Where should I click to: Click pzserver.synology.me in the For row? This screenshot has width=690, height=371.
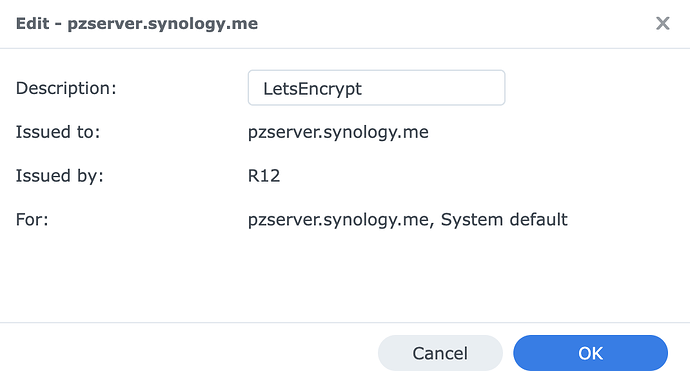click(x=338, y=219)
